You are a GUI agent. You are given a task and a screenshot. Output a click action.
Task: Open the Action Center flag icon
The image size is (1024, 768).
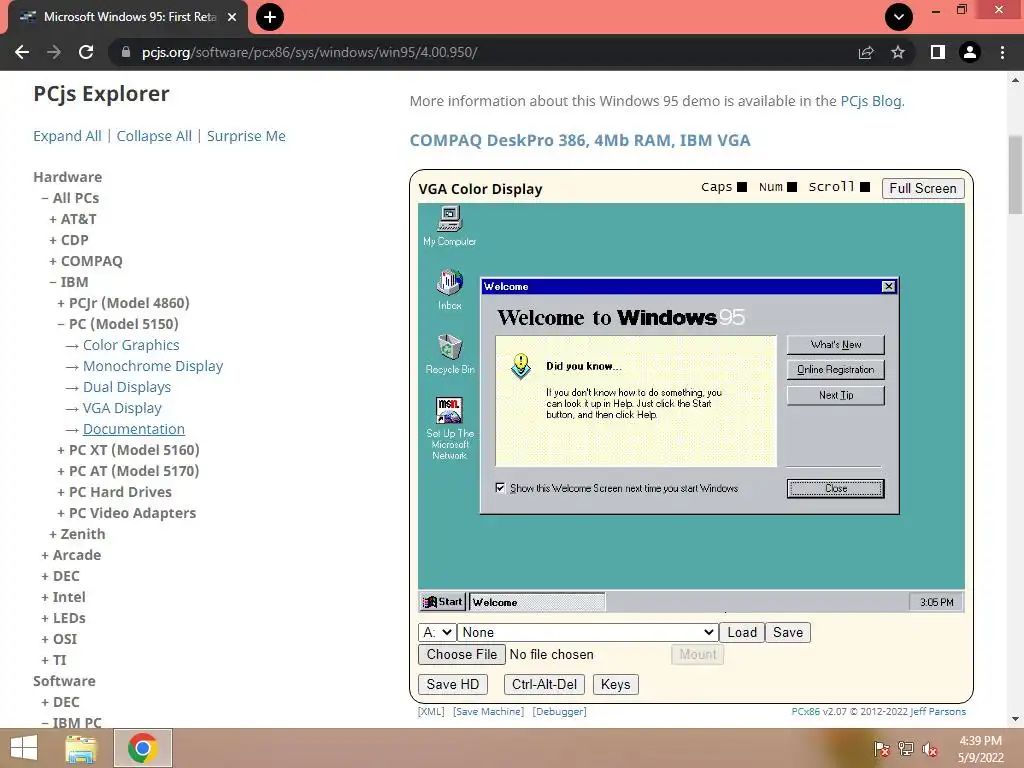coord(882,749)
